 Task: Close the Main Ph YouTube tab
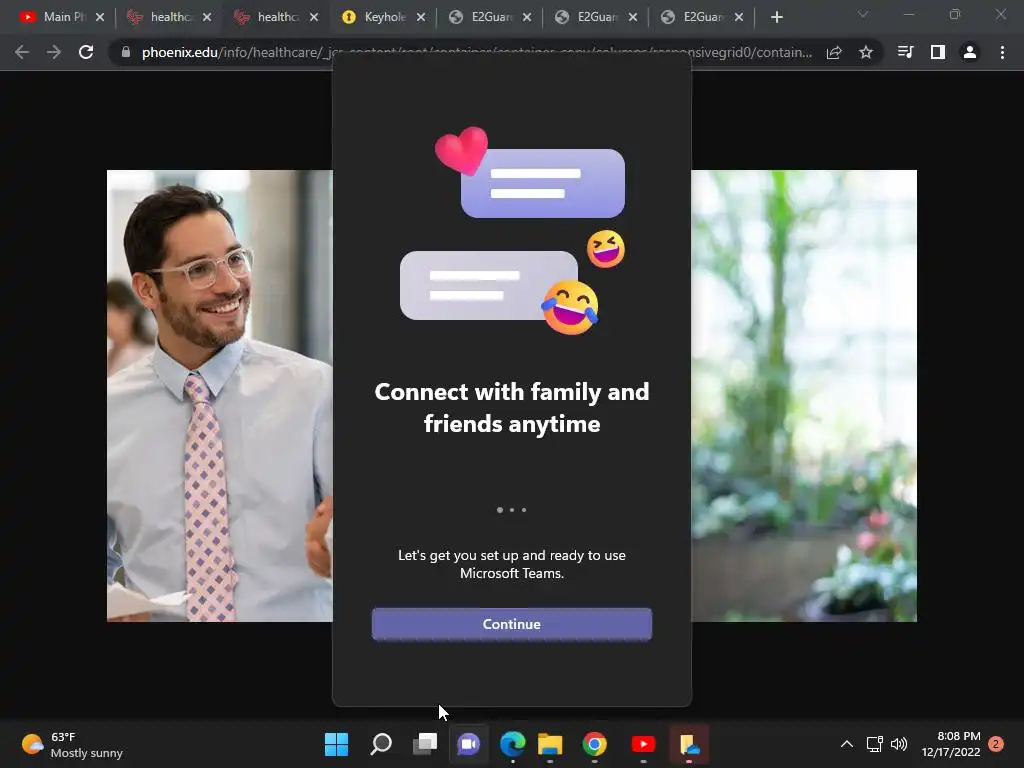click(x=100, y=17)
